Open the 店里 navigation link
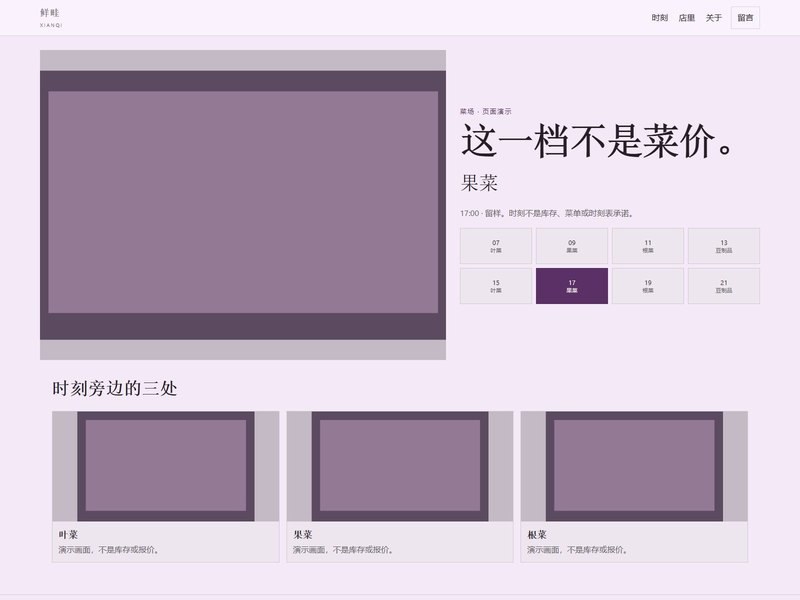This screenshot has width=800, height=600. pos(686,18)
